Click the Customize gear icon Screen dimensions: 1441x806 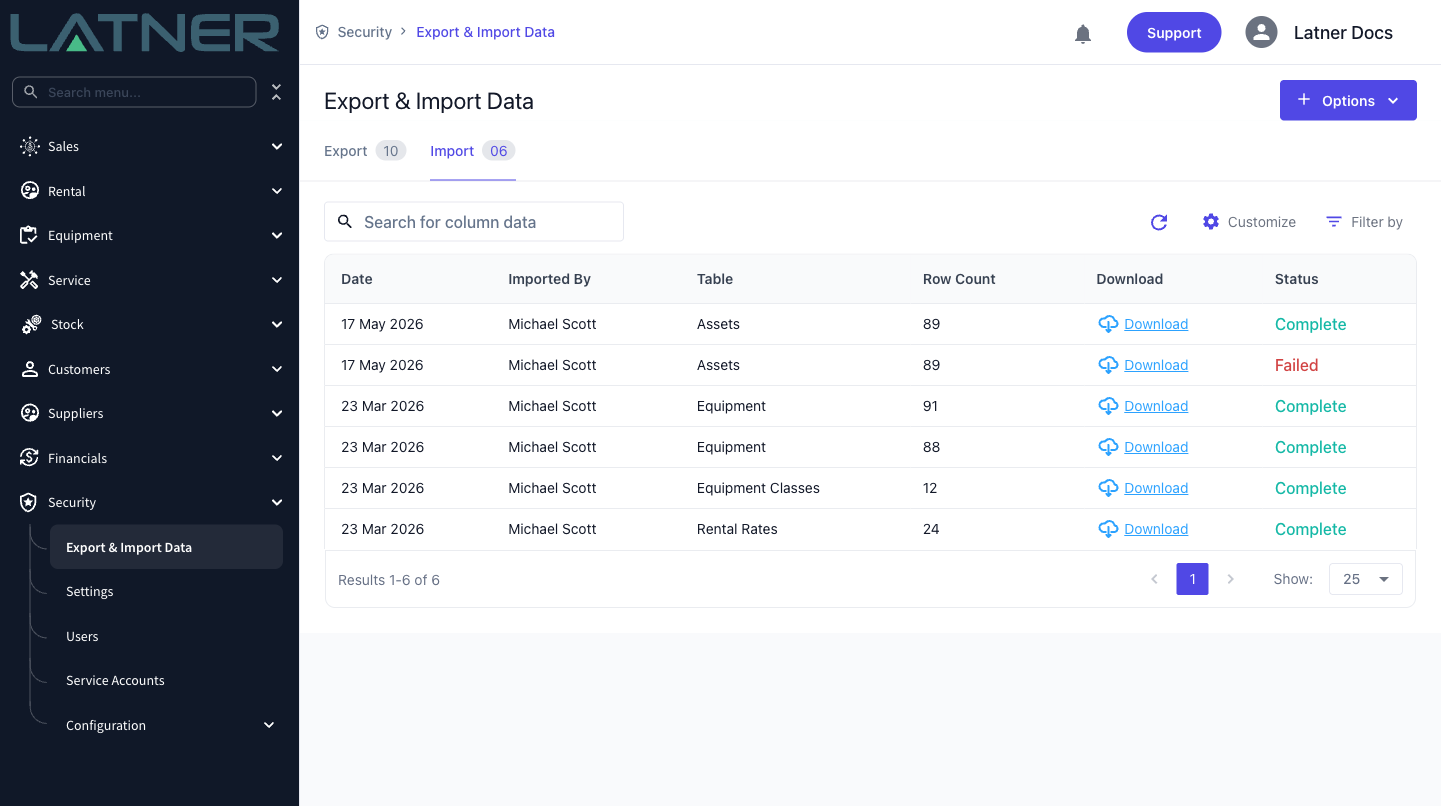click(x=1211, y=222)
